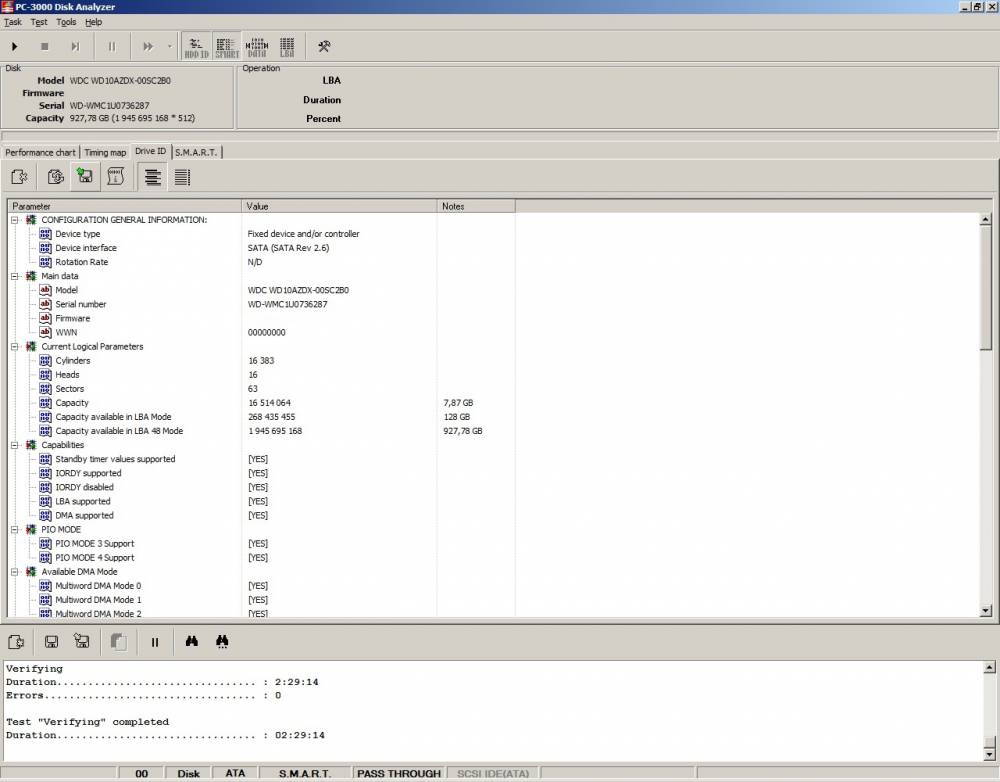This screenshot has height=782, width=1000.
Task: Open the Task menu
Action: click(13, 22)
